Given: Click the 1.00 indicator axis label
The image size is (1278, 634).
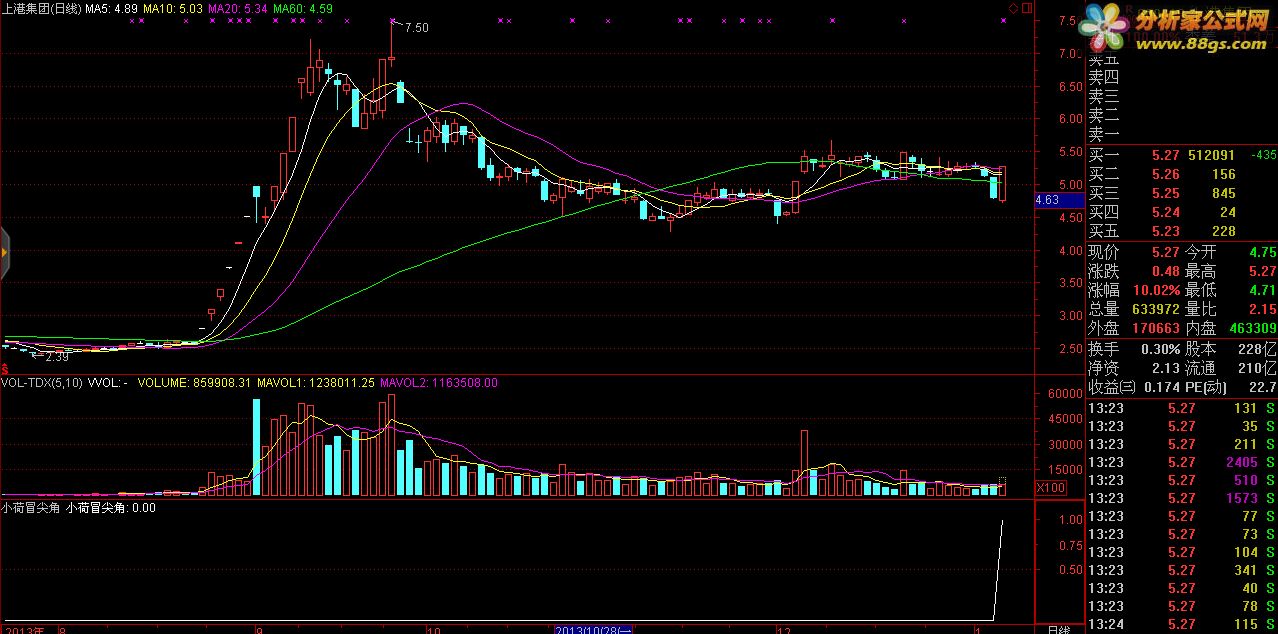Looking at the screenshot, I should [1070, 520].
